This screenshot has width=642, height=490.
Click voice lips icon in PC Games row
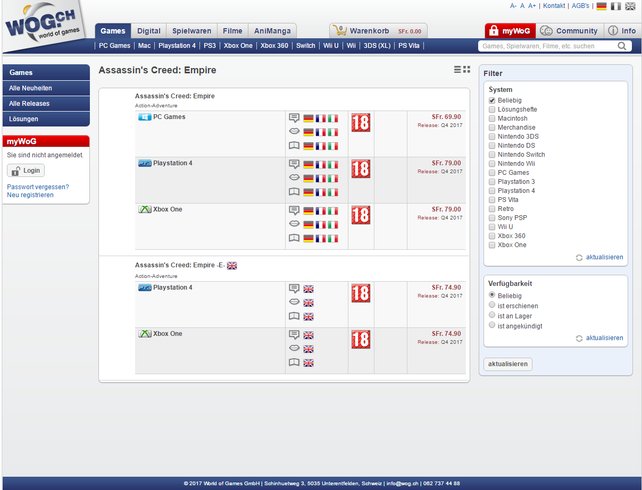click(294, 131)
